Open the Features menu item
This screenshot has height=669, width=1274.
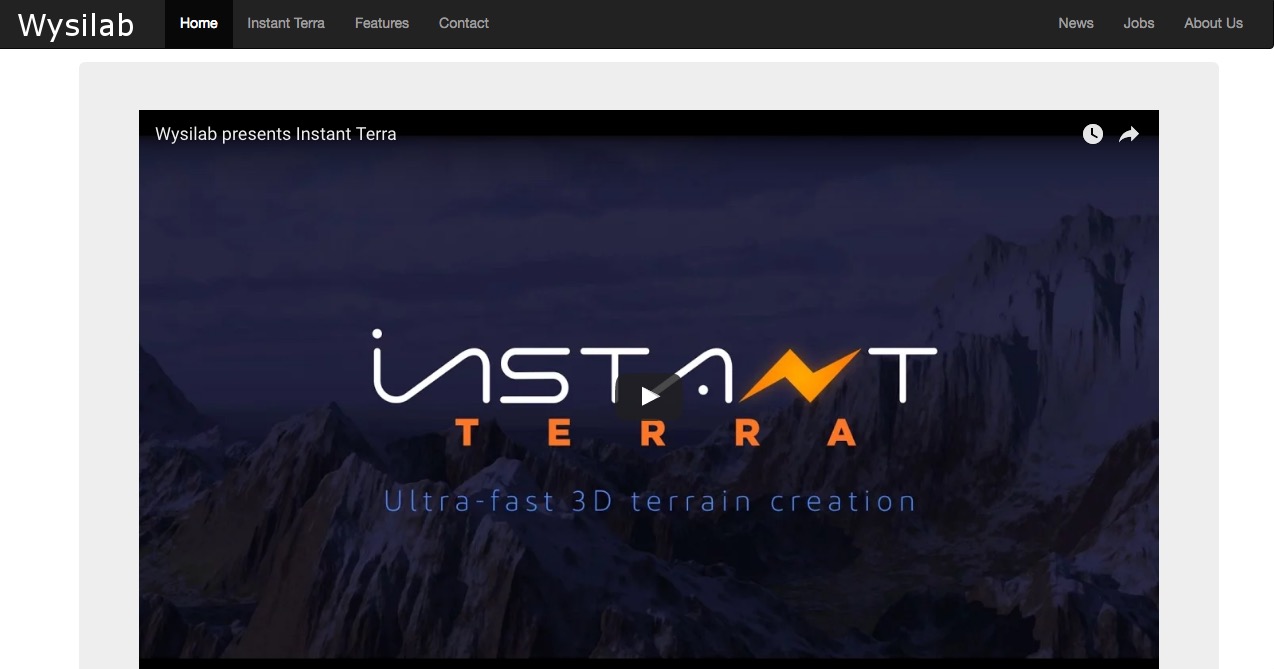[x=382, y=23]
